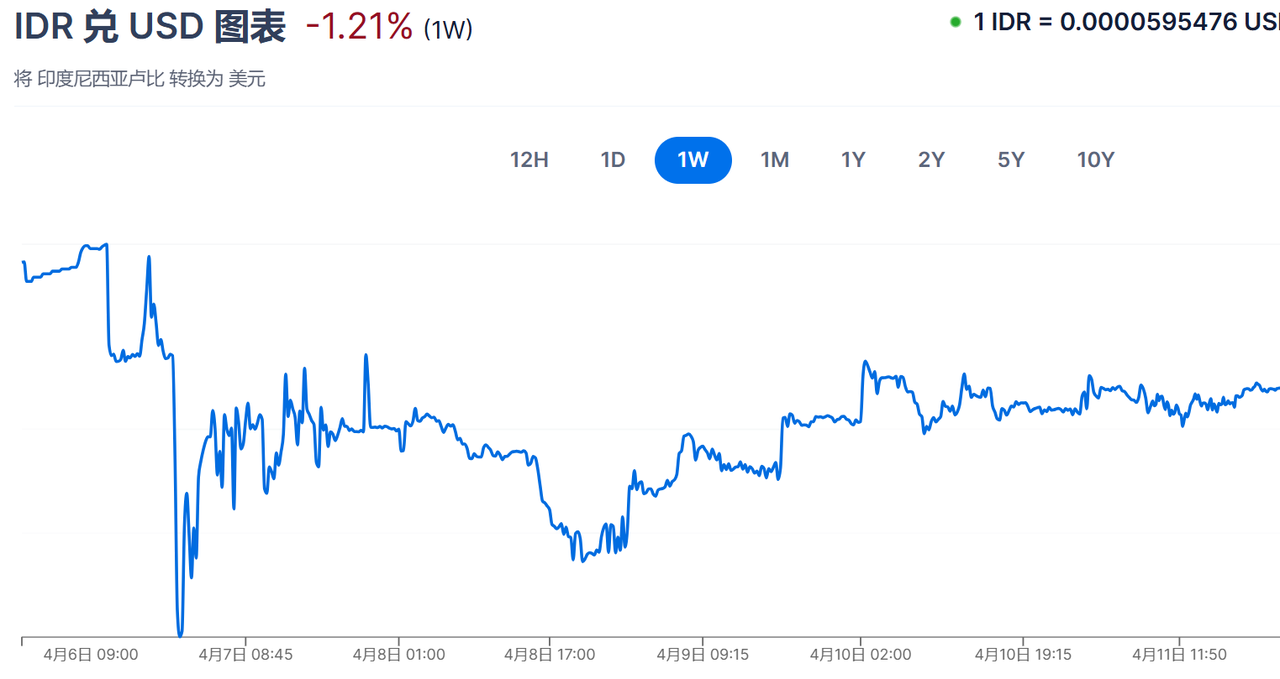
Task: Select the 12H time range tab
Action: coord(529,160)
